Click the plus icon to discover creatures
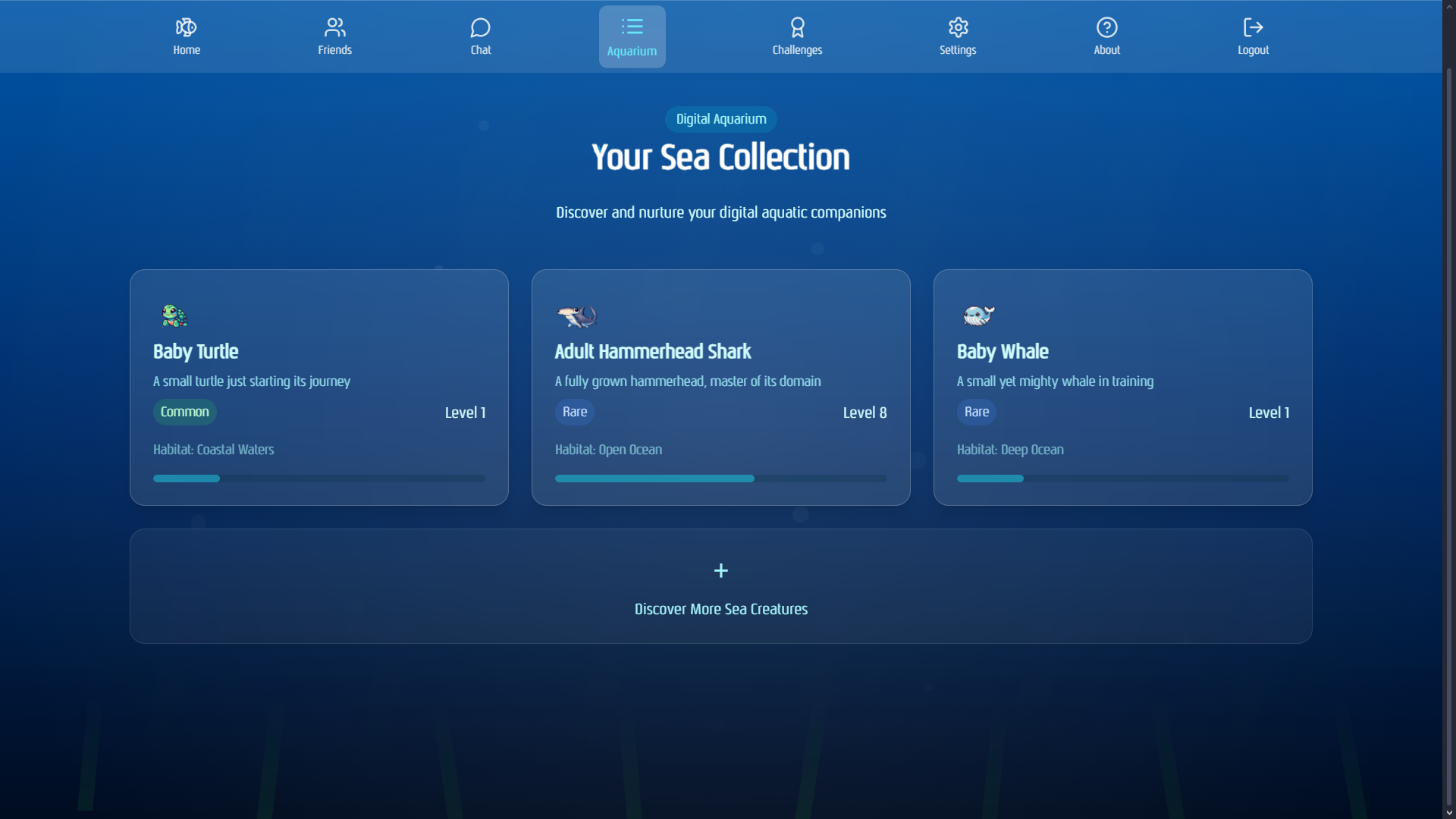Viewport: 1456px width, 819px height. [x=720, y=570]
